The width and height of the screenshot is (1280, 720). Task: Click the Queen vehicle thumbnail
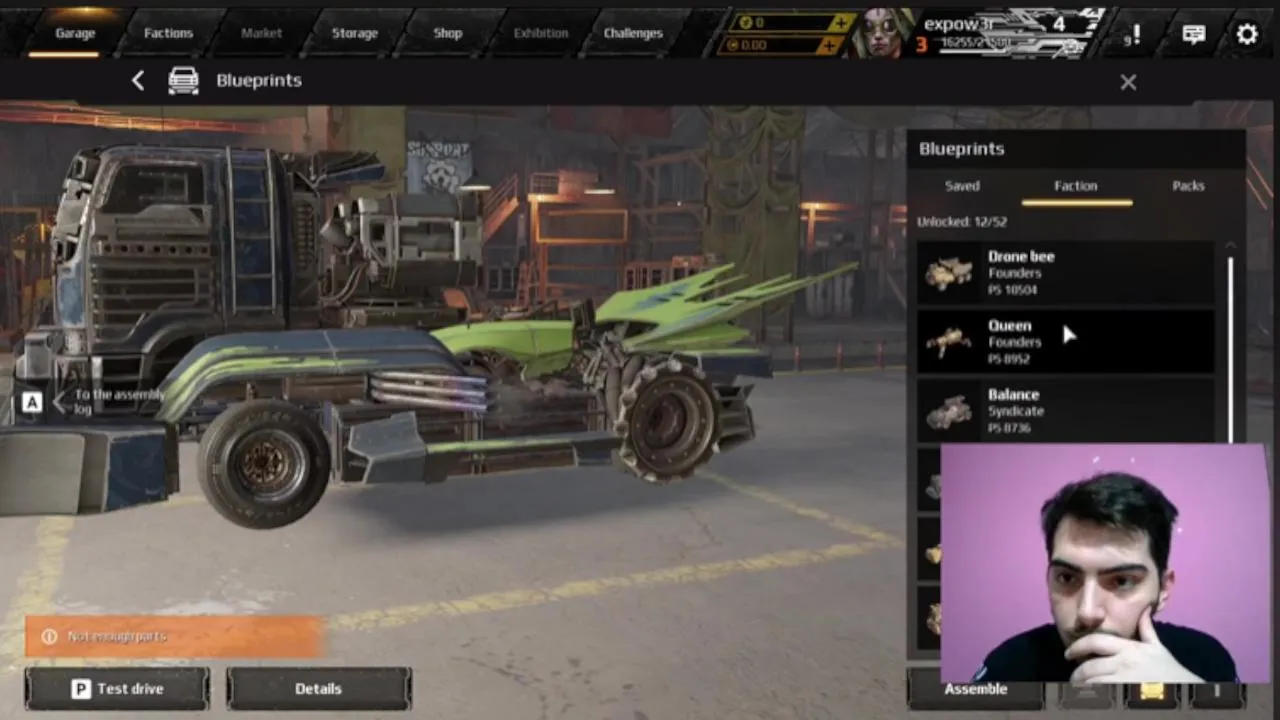948,342
